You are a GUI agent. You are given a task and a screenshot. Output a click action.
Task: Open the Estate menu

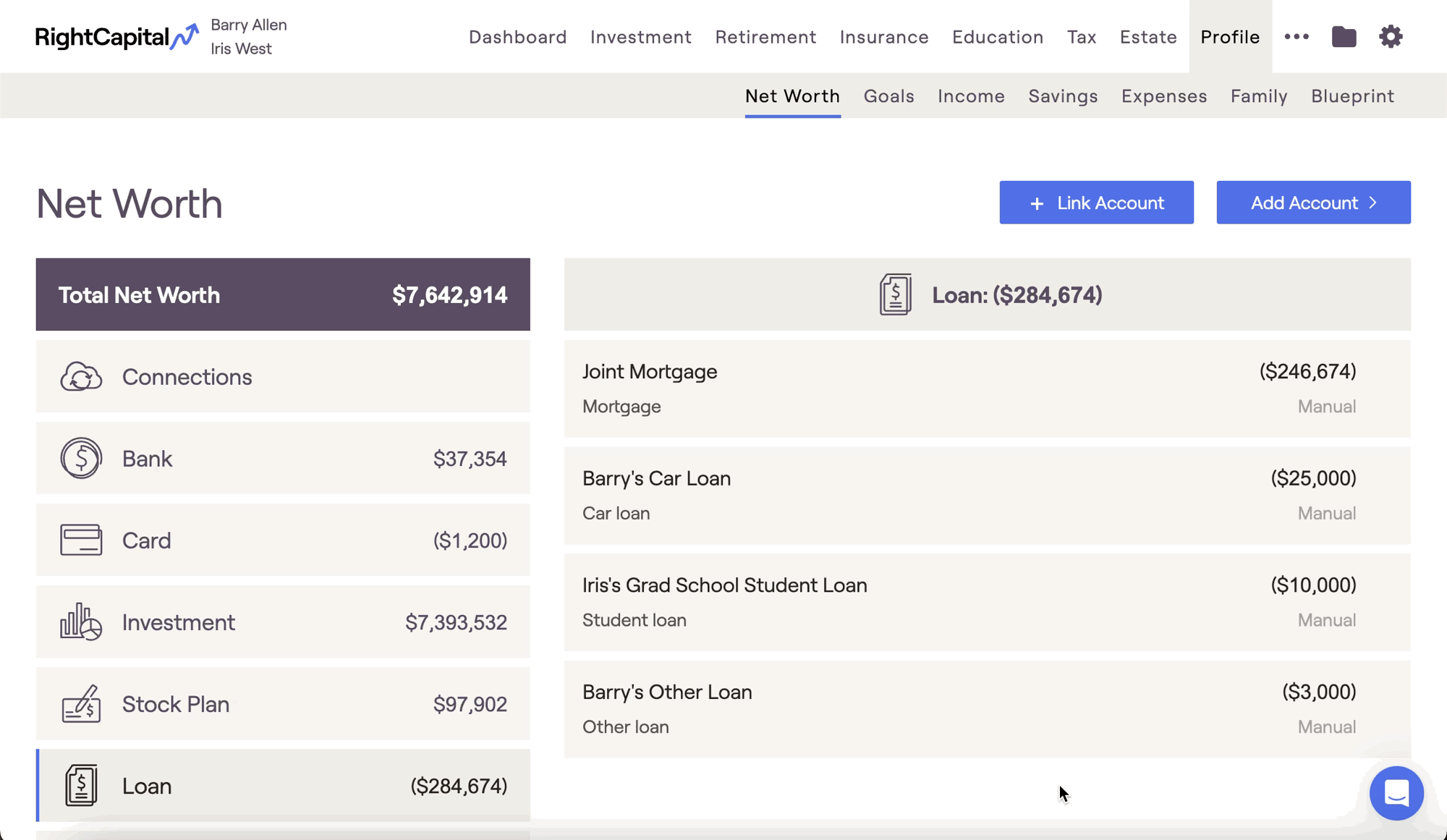pos(1148,37)
